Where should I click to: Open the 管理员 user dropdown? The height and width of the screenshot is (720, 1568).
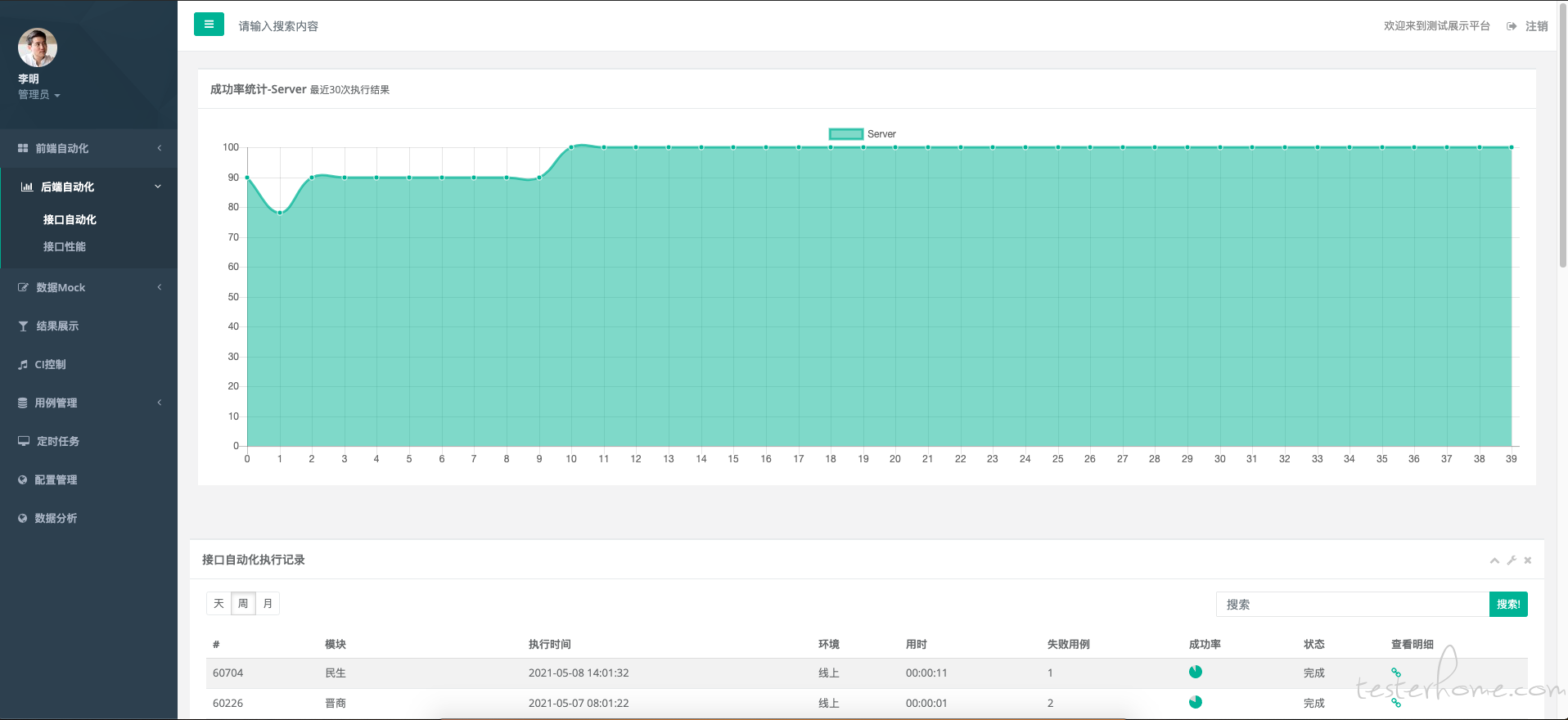(39, 95)
